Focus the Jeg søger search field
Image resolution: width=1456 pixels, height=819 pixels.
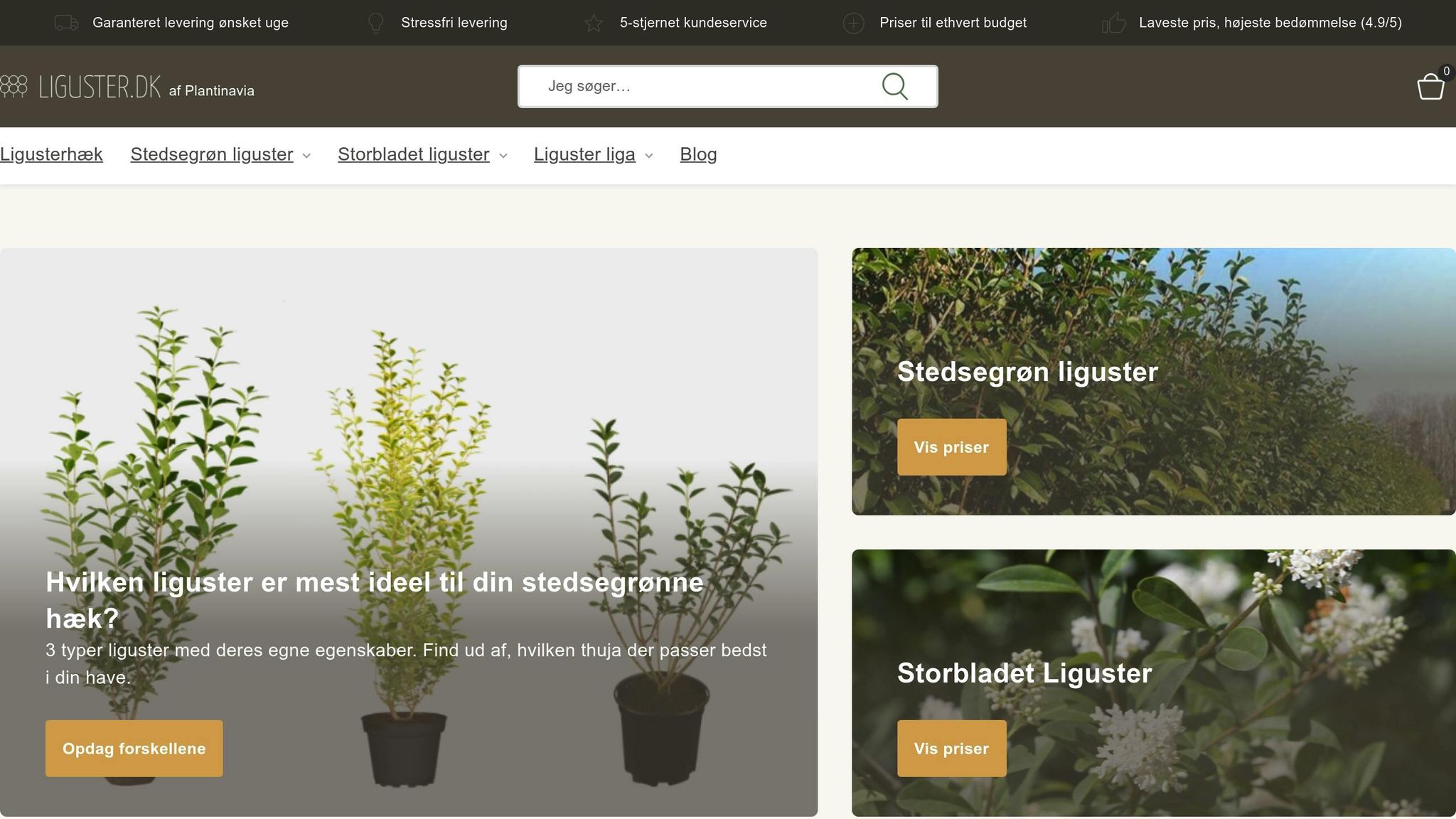point(711,87)
